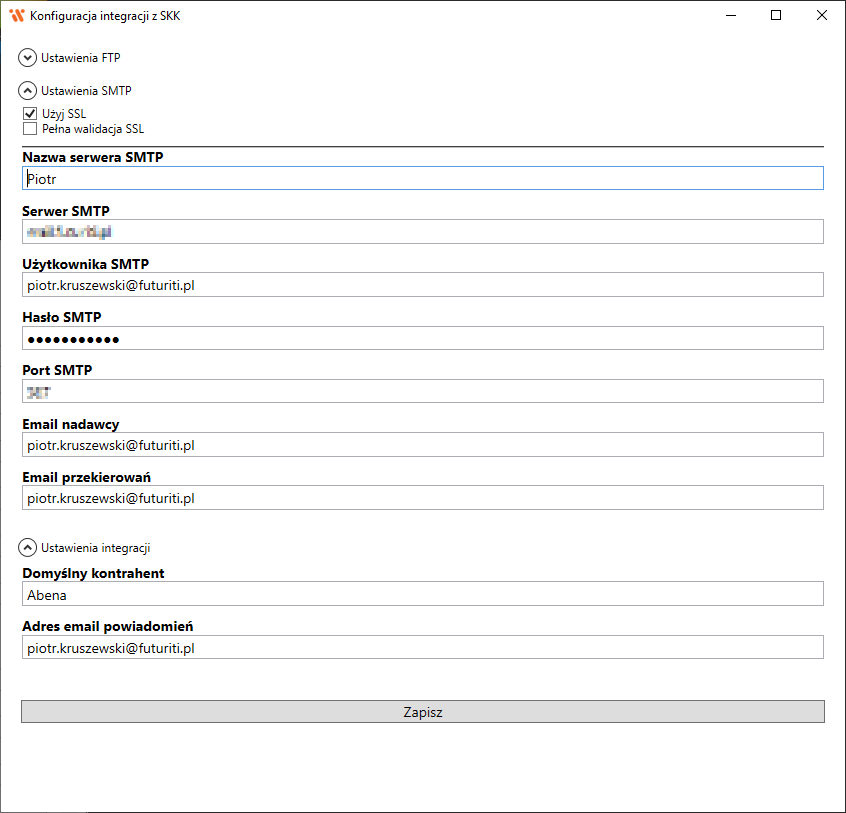Click the Adres email powiadomień field
The image size is (846, 813).
click(422, 648)
